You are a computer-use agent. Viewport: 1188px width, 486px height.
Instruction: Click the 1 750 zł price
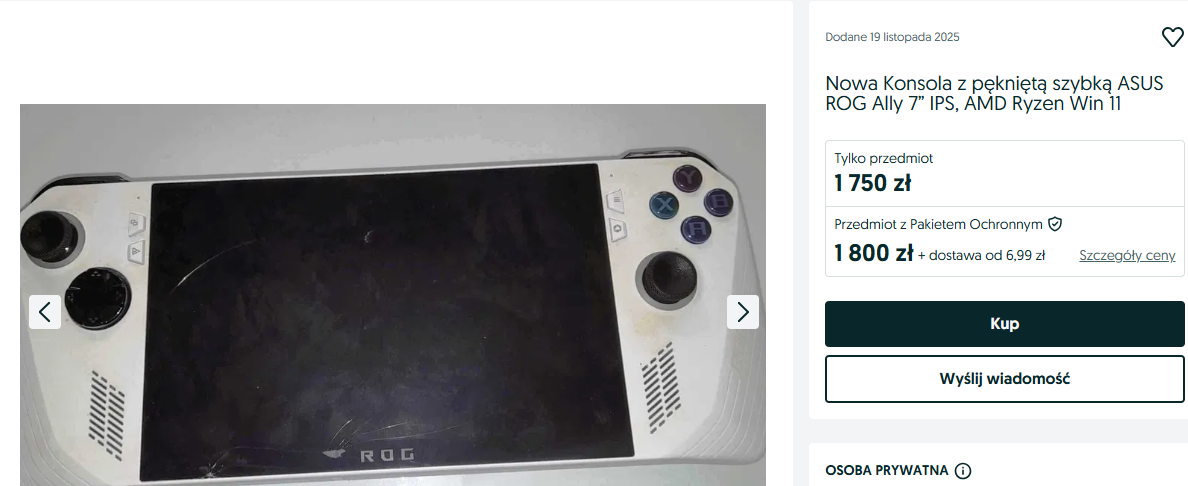872,183
